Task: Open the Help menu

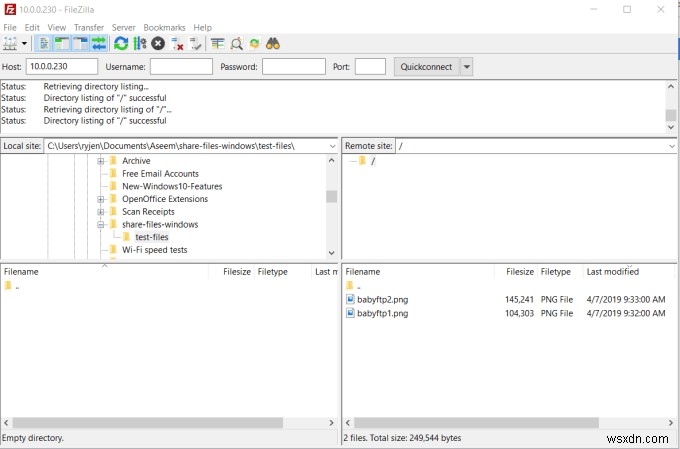Action: pyautogui.click(x=203, y=27)
